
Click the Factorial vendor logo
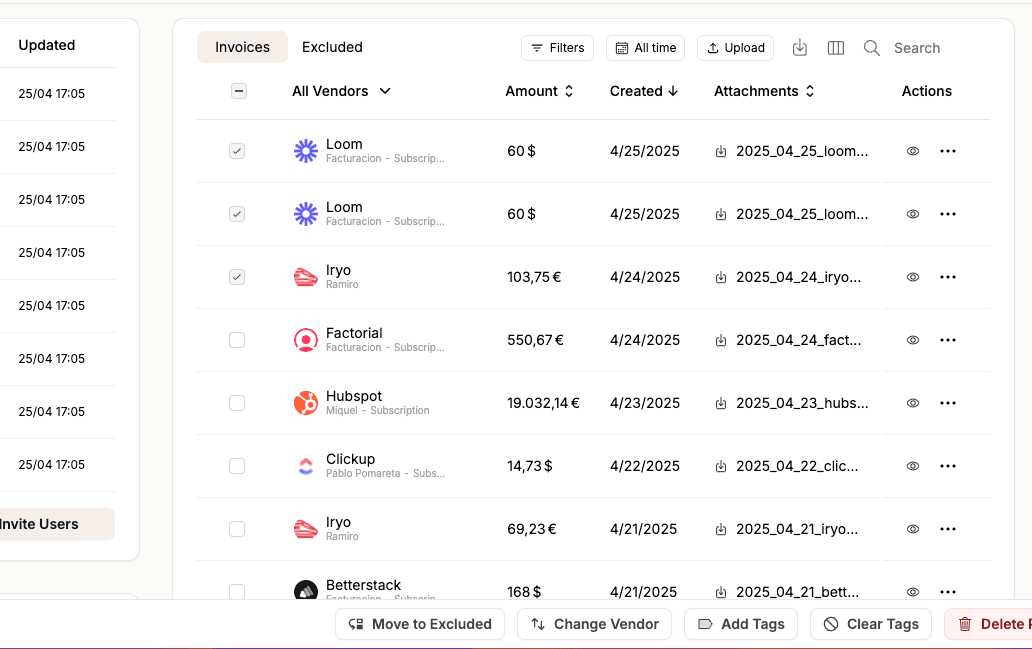305,340
